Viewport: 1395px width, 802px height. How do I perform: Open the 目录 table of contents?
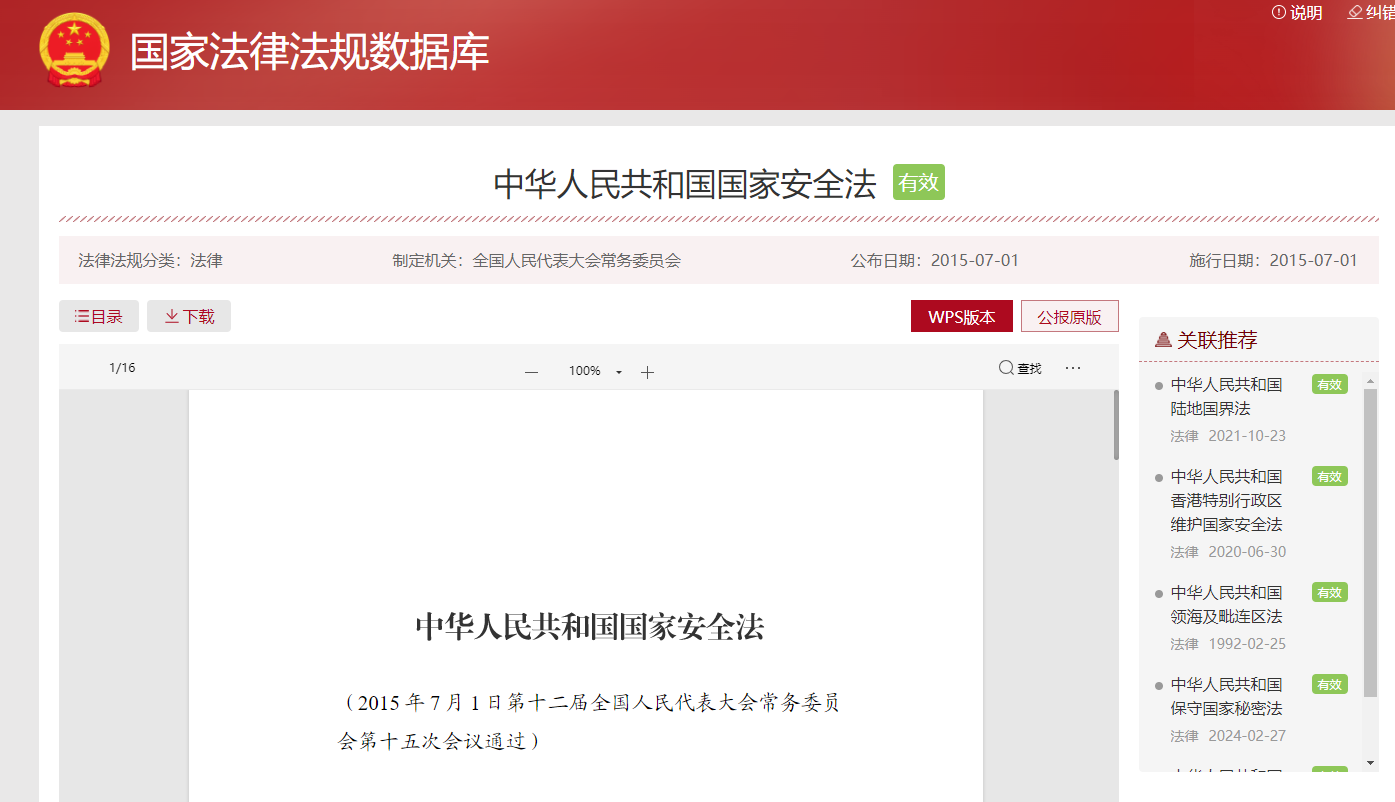tap(99, 316)
